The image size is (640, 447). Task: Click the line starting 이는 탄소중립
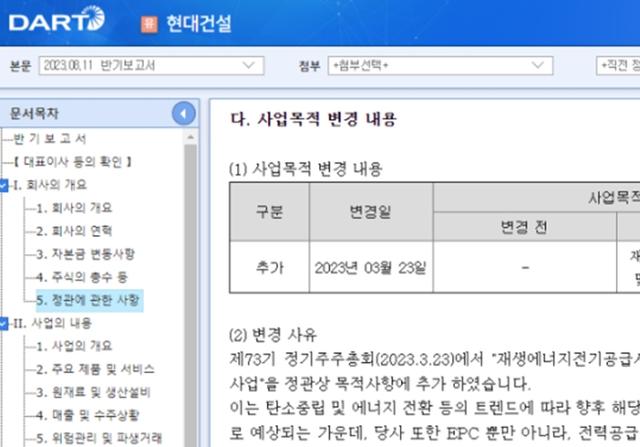tap(435, 408)
